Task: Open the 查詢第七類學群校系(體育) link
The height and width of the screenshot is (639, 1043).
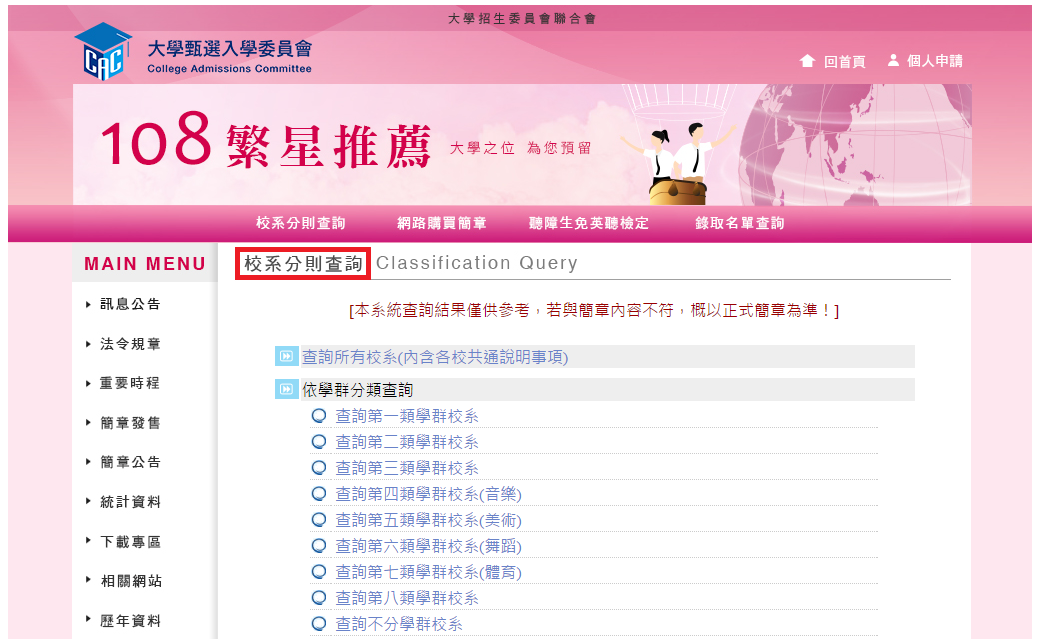Action: [x=428, y=572]
